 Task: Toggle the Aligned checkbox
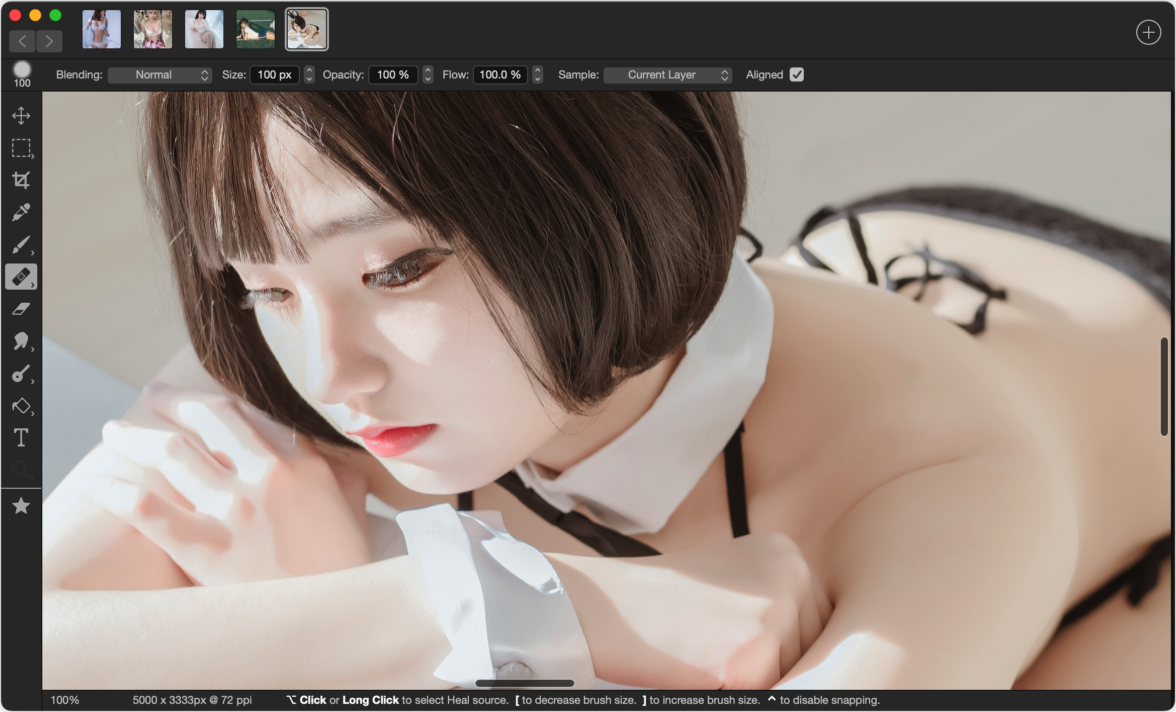796,74
